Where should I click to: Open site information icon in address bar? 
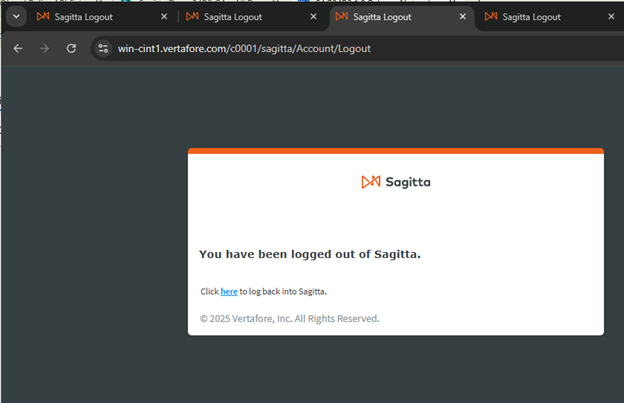[103, 49]
